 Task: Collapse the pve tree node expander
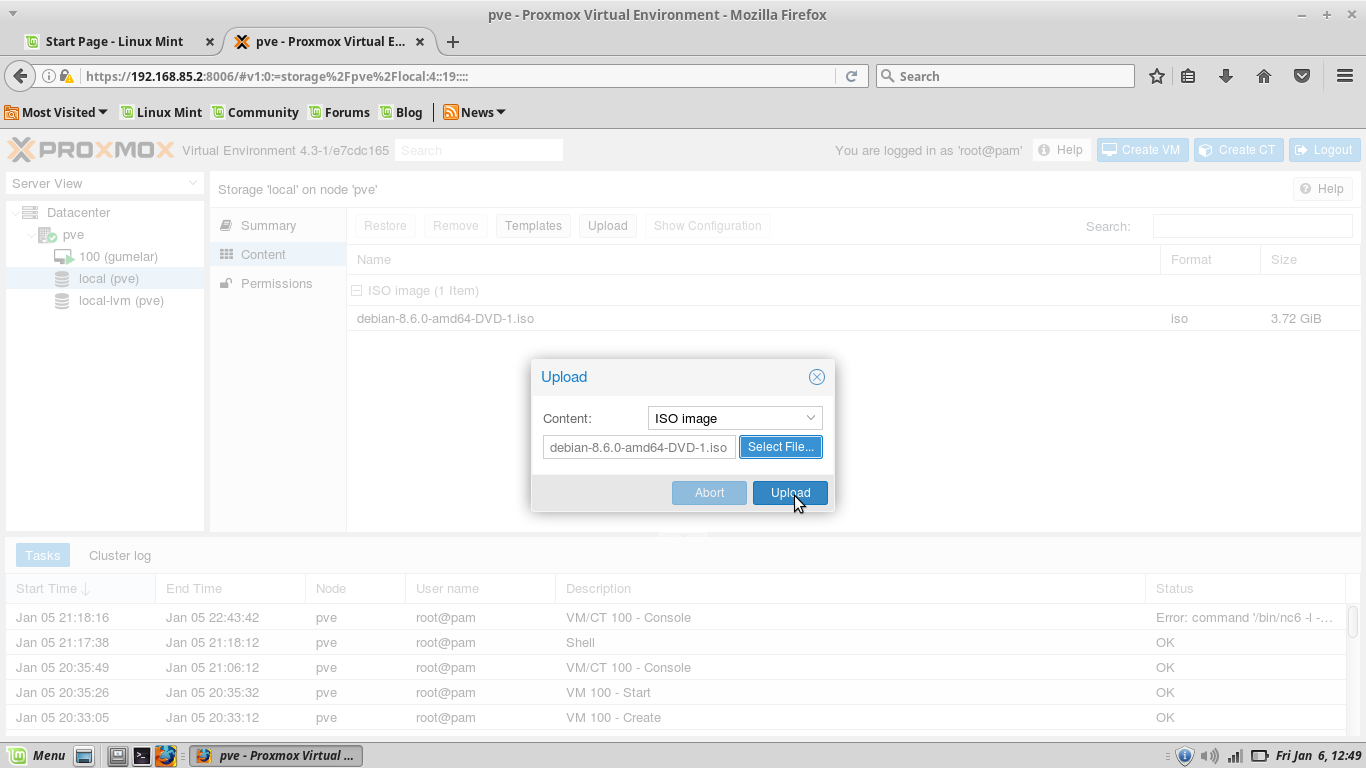click(x=30, y=235)
